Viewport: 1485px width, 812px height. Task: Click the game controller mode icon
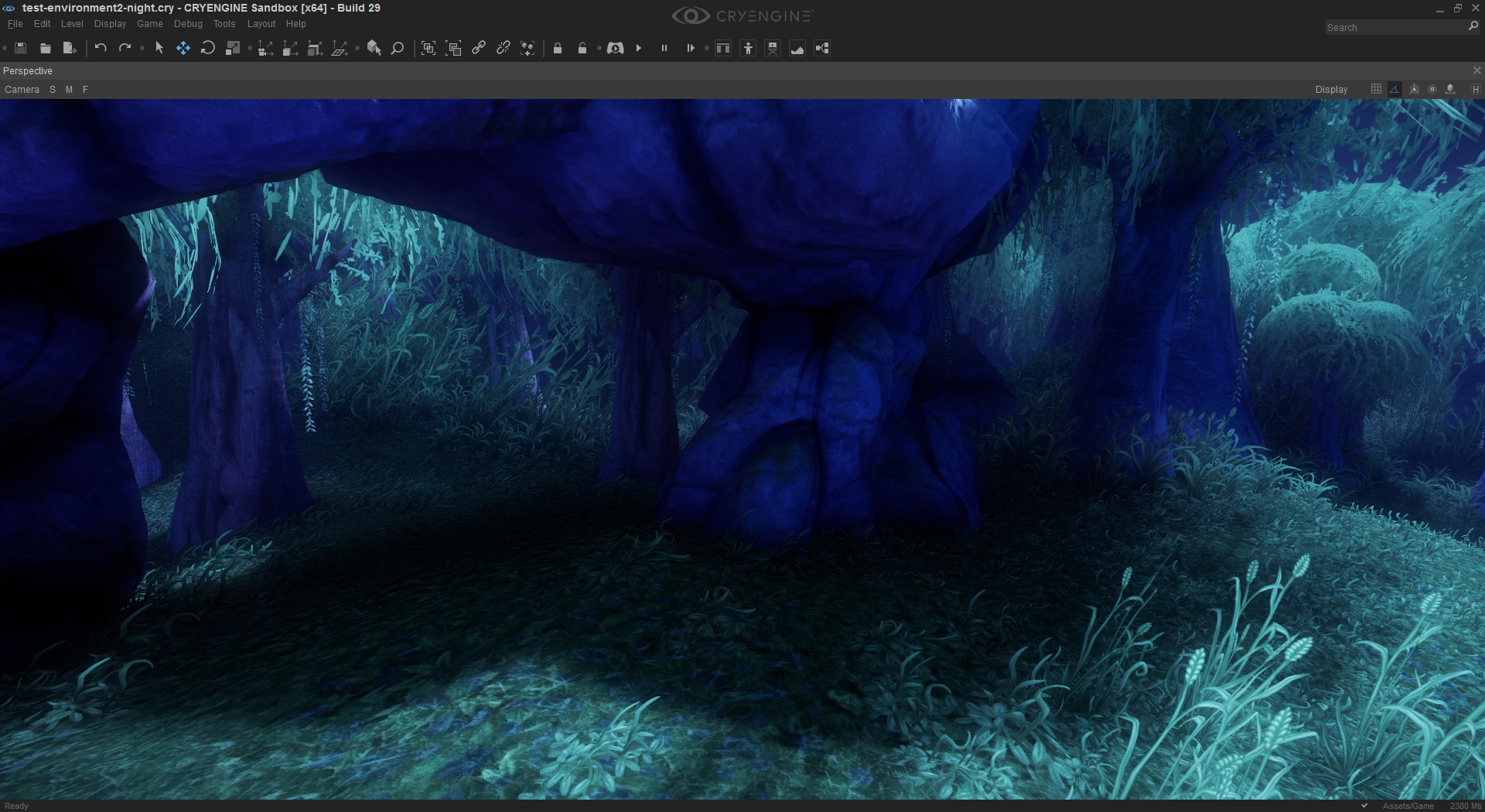click(x=616, y=48)
